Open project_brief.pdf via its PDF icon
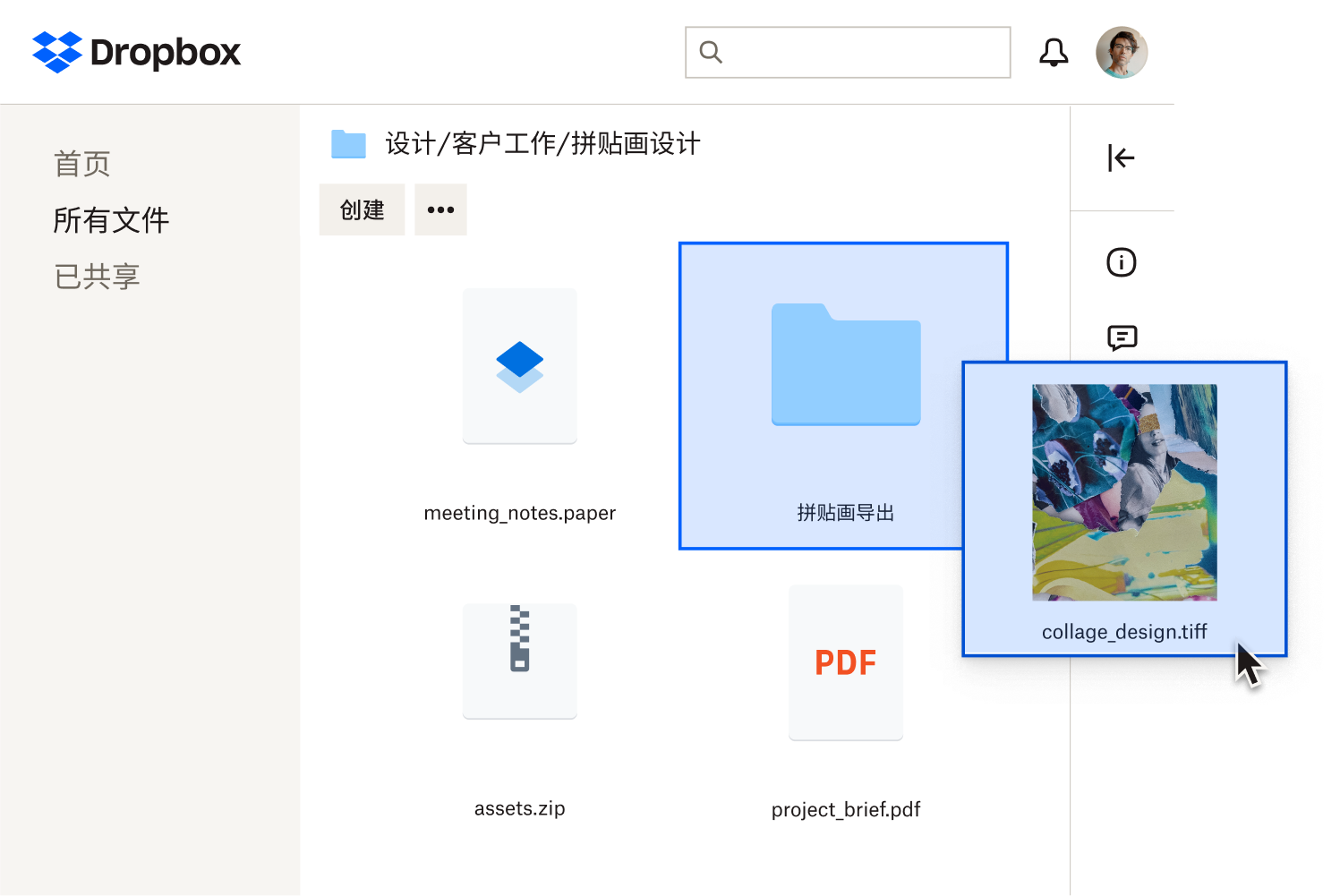This screenshot has width=1340, height=896. pos(845,662)
